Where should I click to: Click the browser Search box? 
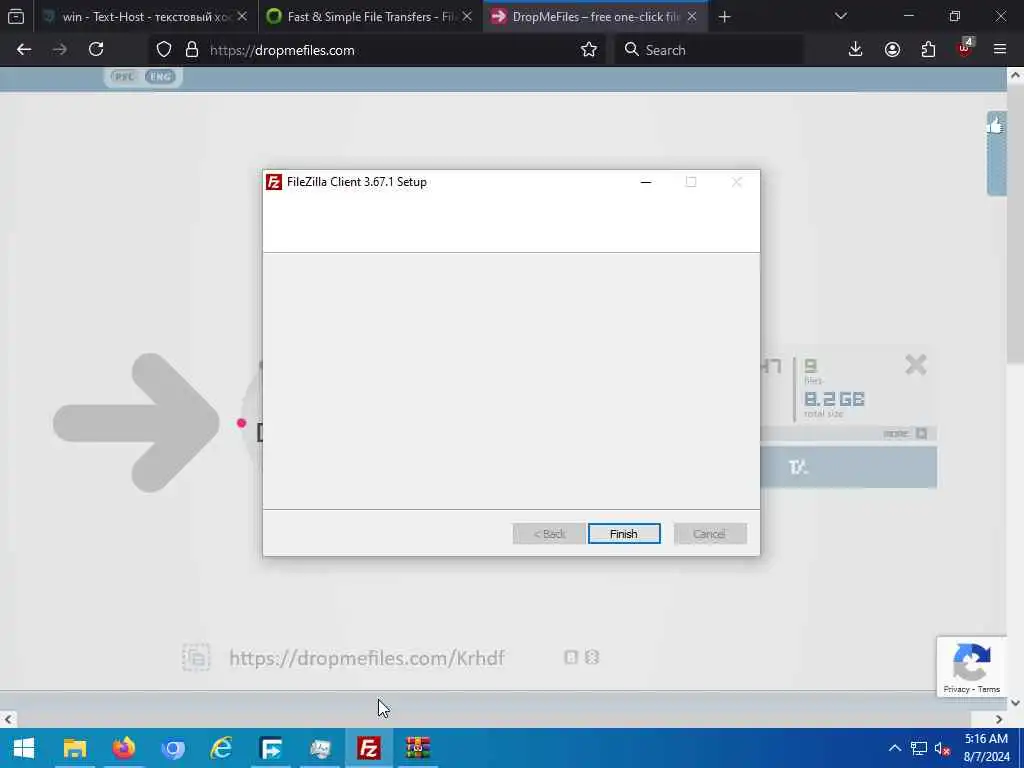click(x=709, y=50)
